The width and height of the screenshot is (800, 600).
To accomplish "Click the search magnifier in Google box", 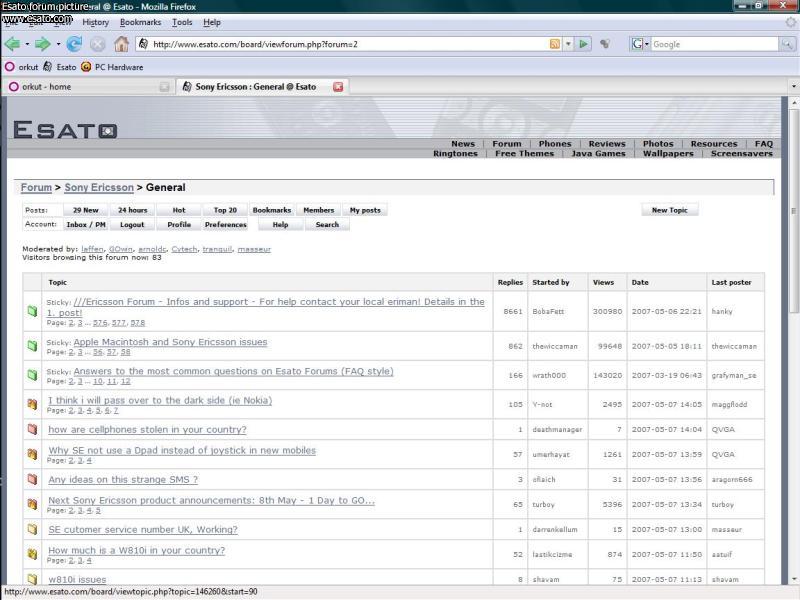I will tap(787, 44).
